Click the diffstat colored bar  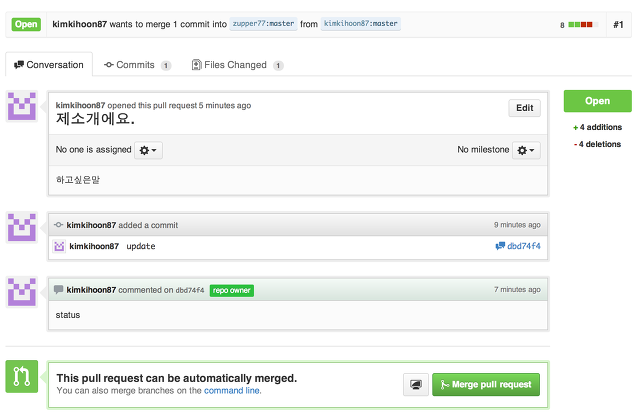[583, 24]
